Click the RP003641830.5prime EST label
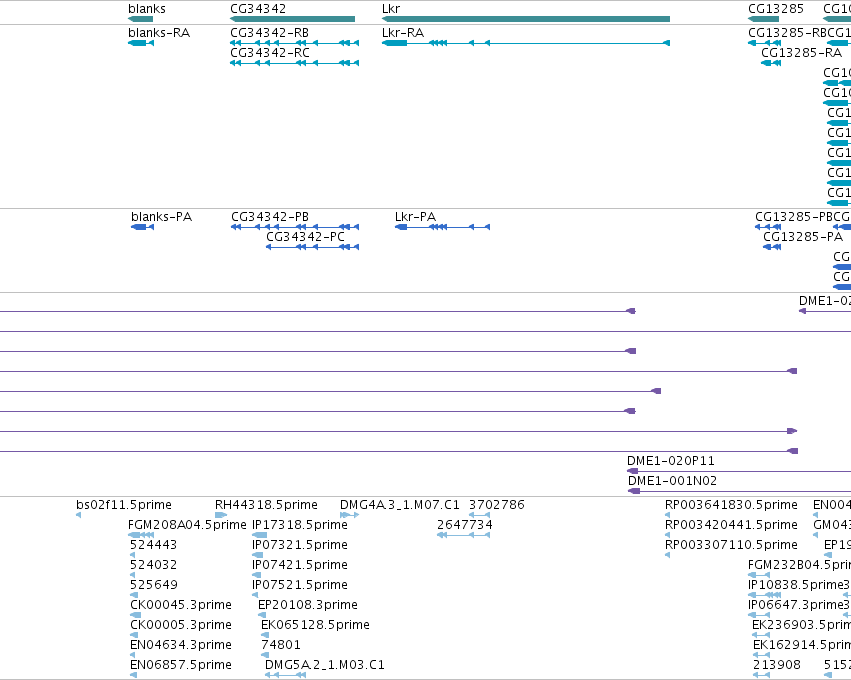Screen dimensions: 851x680 coord(732,505)
